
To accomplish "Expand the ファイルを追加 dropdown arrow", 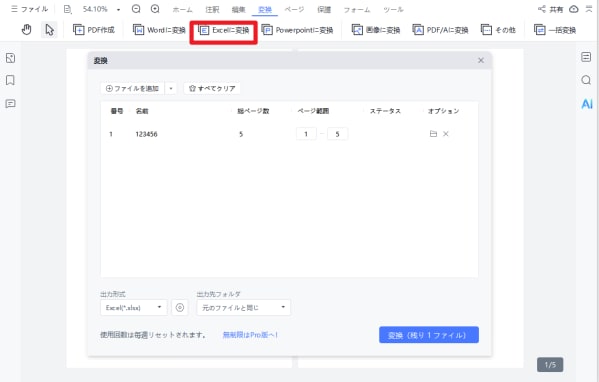I will pyautogui.click(x=171, y=88).
